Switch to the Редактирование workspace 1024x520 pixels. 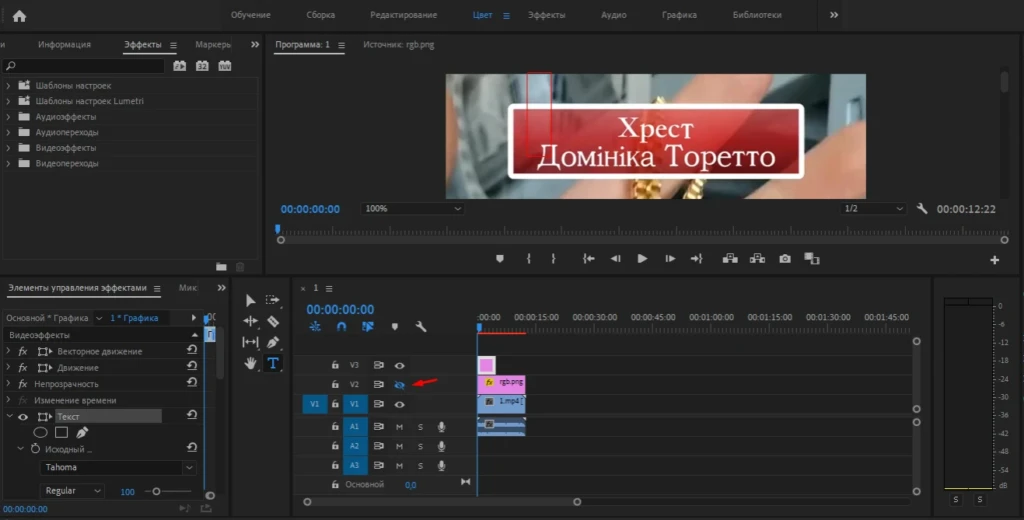click(404, 15)
